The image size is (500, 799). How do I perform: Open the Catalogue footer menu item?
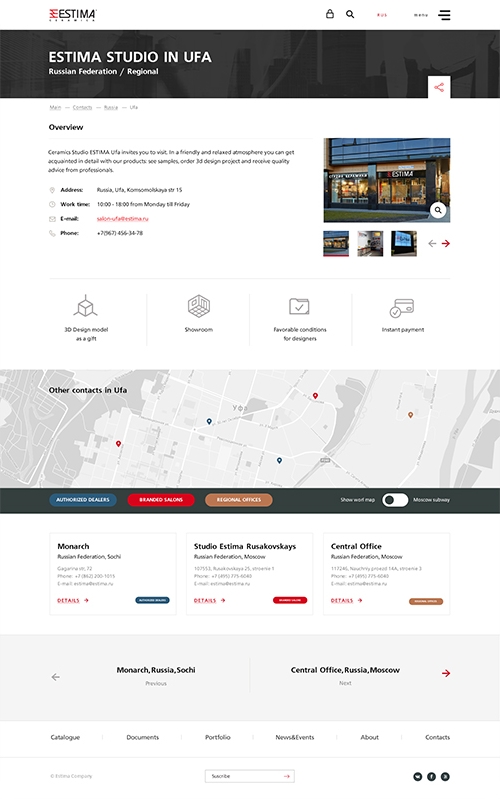(65, 737)
